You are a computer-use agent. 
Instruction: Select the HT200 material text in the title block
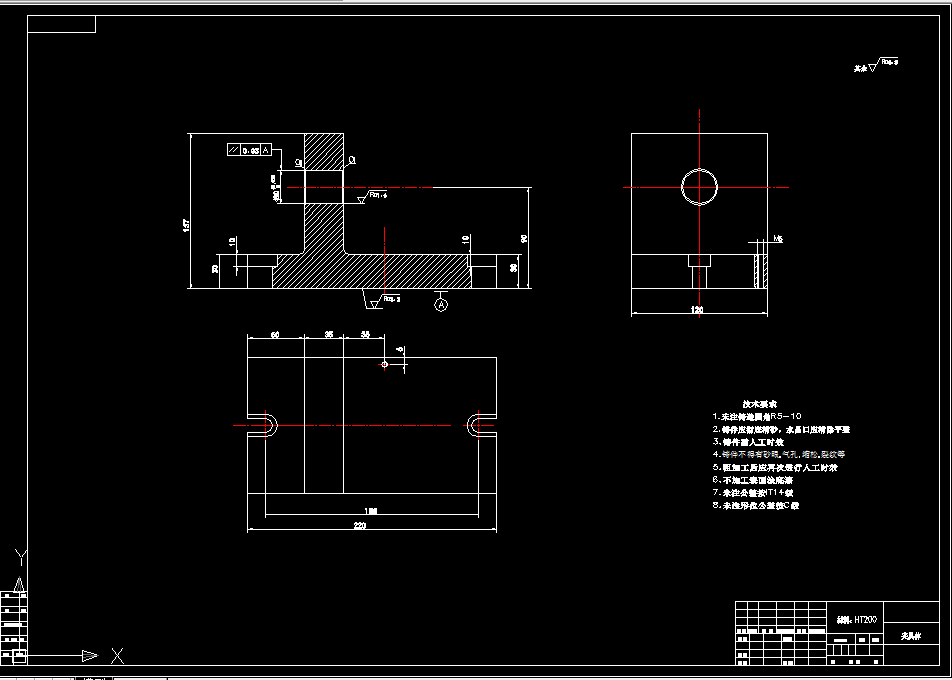856,620
